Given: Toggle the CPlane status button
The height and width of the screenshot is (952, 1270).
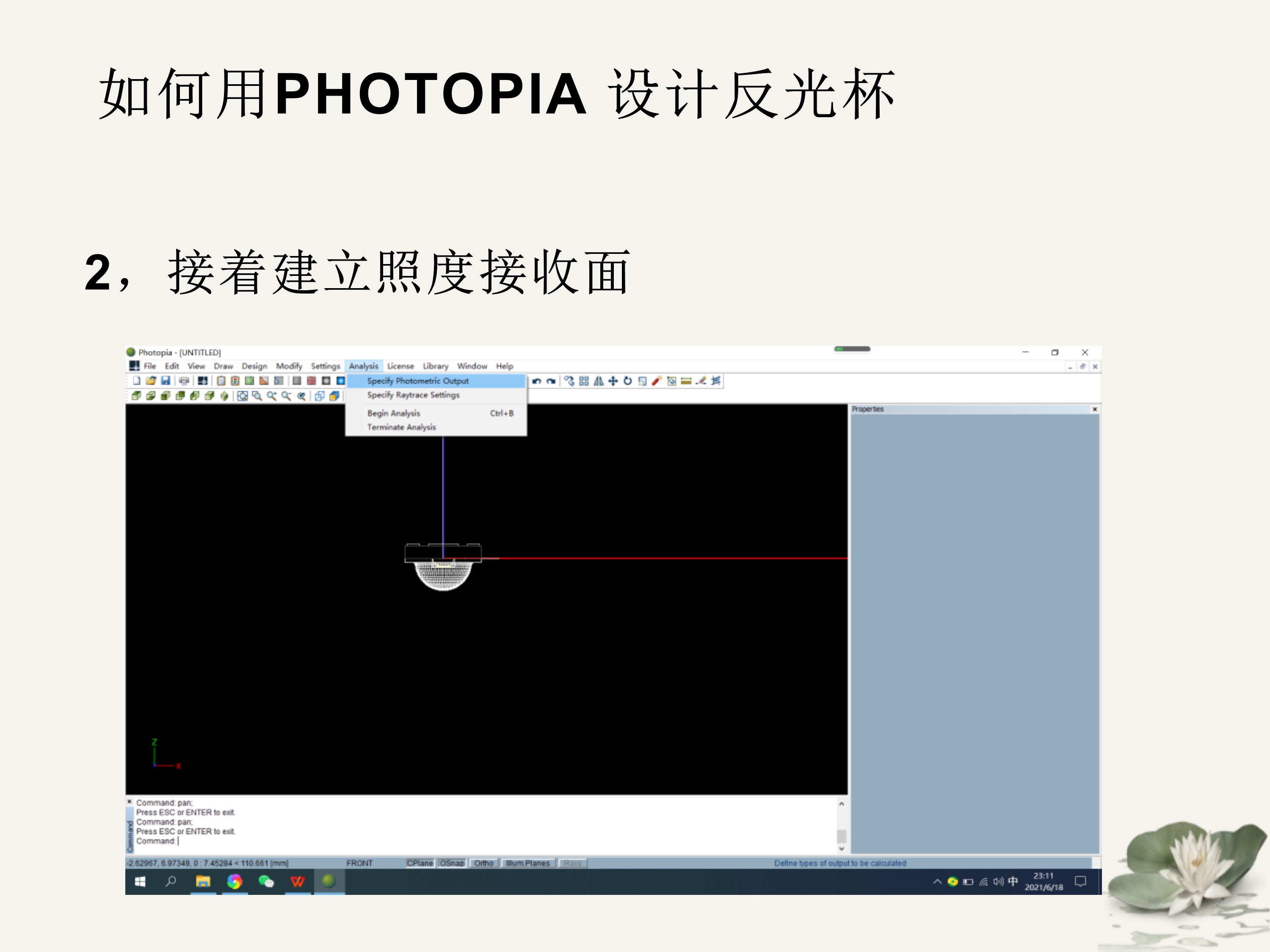Looking at the screenshot, I should point(420,863).
